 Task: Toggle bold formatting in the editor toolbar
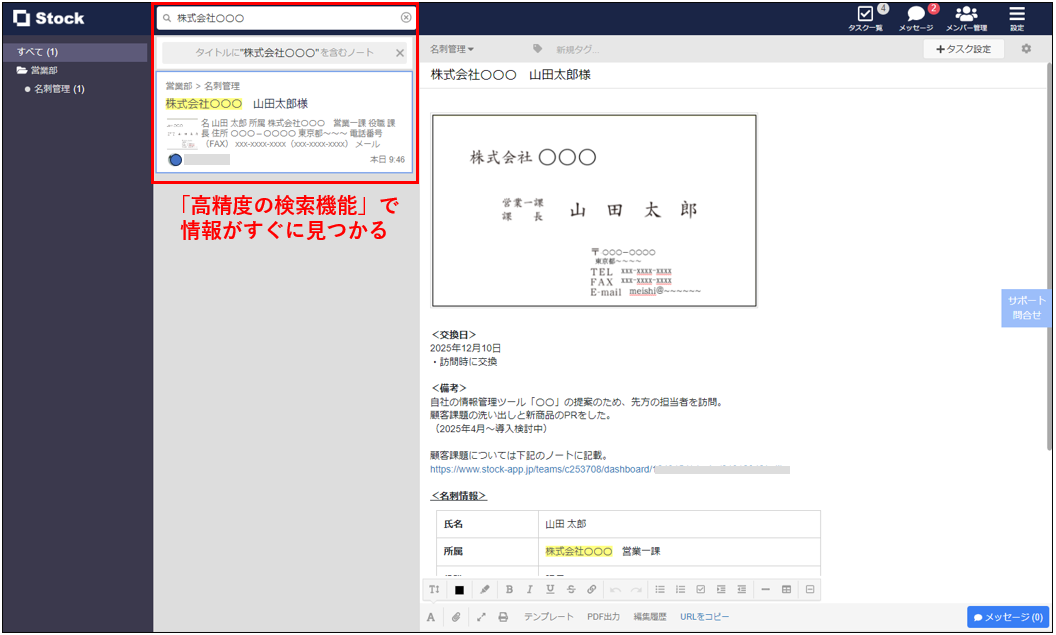pyautogui.click(x=509, y=590)
